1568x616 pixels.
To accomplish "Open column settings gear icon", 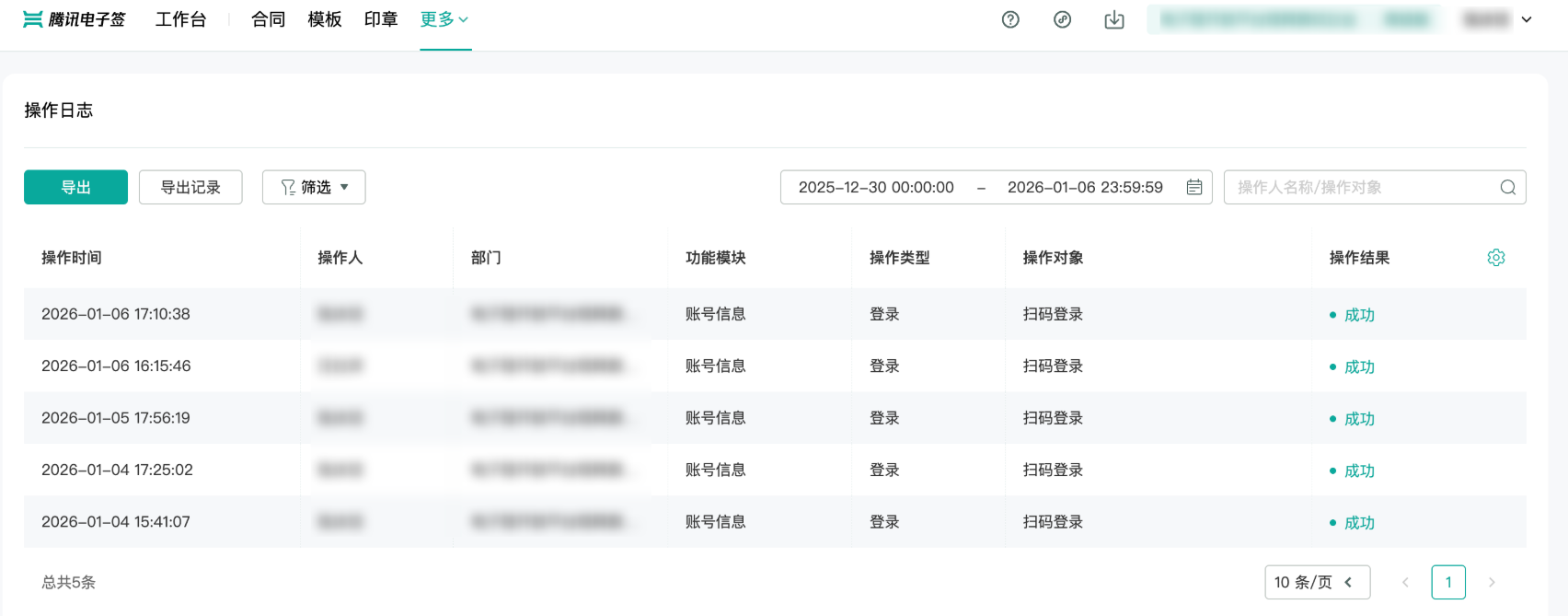I will 1495,258.
